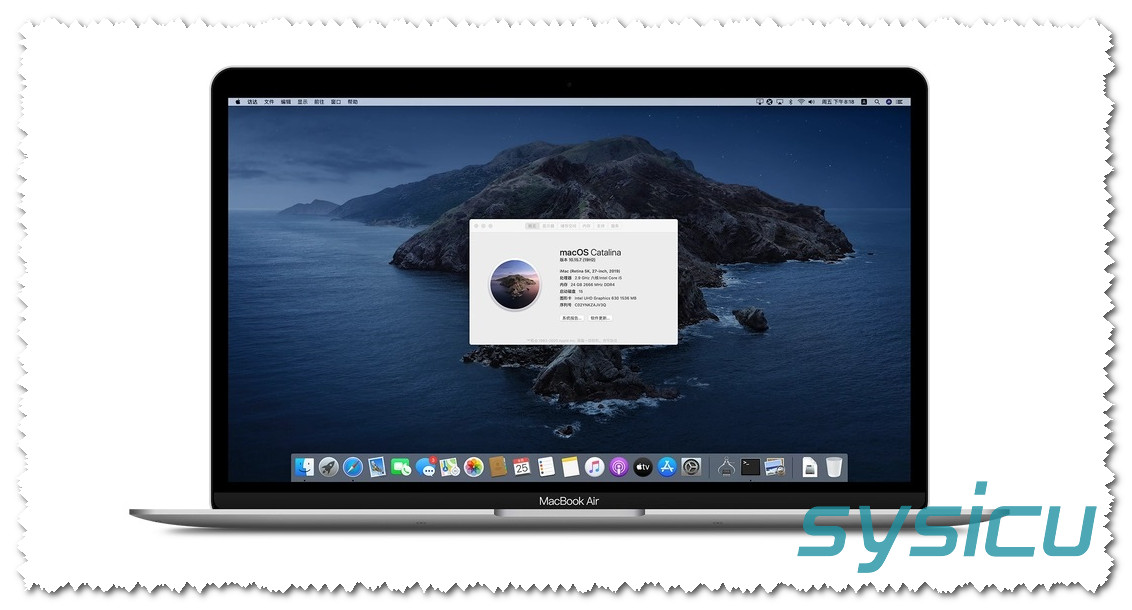Click the 系统报告 (System Report) button
This screenshot has width=1132, height=610.
(572, 318)
